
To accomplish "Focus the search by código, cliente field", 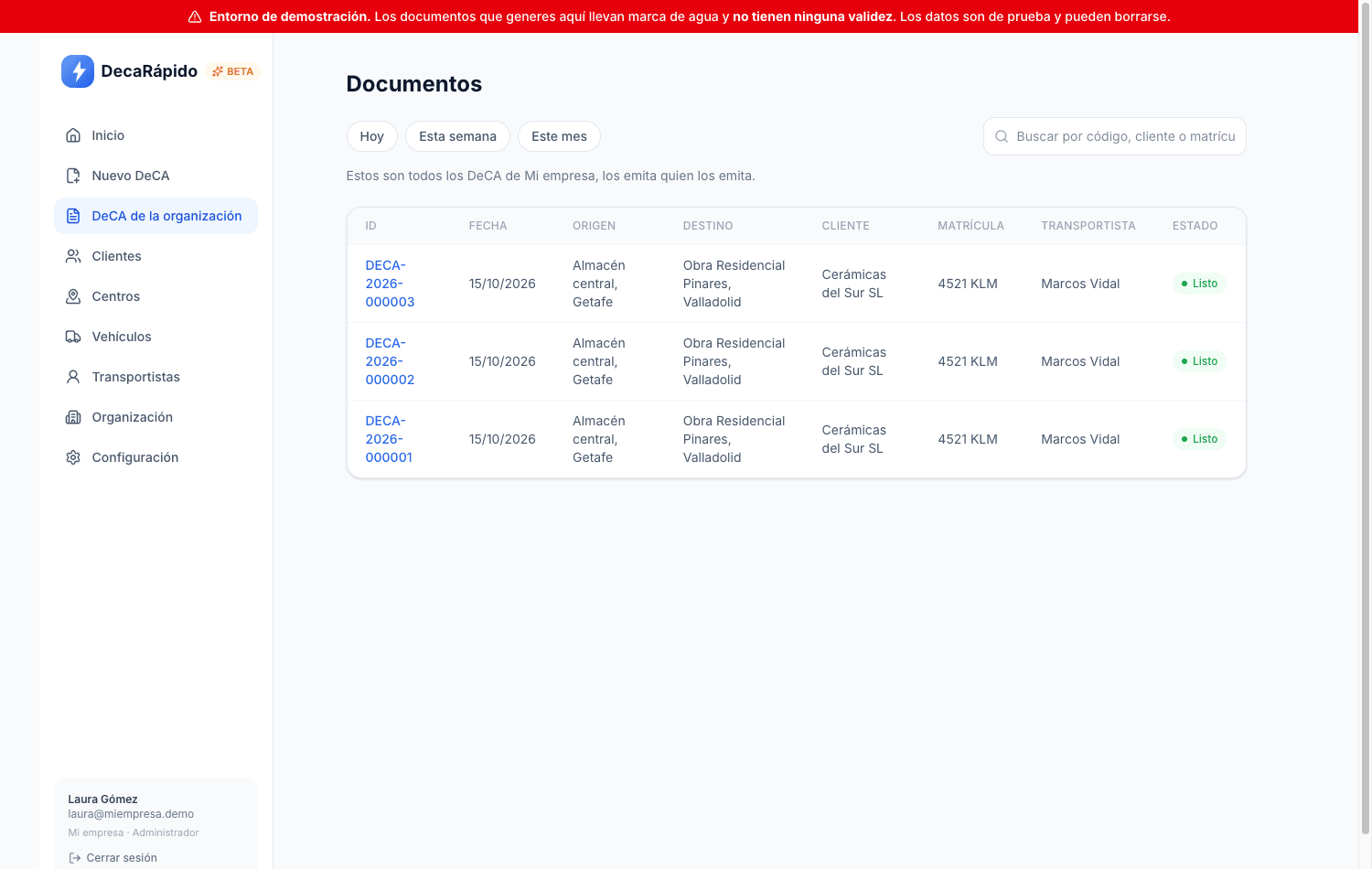I will tap(1114, 136).
